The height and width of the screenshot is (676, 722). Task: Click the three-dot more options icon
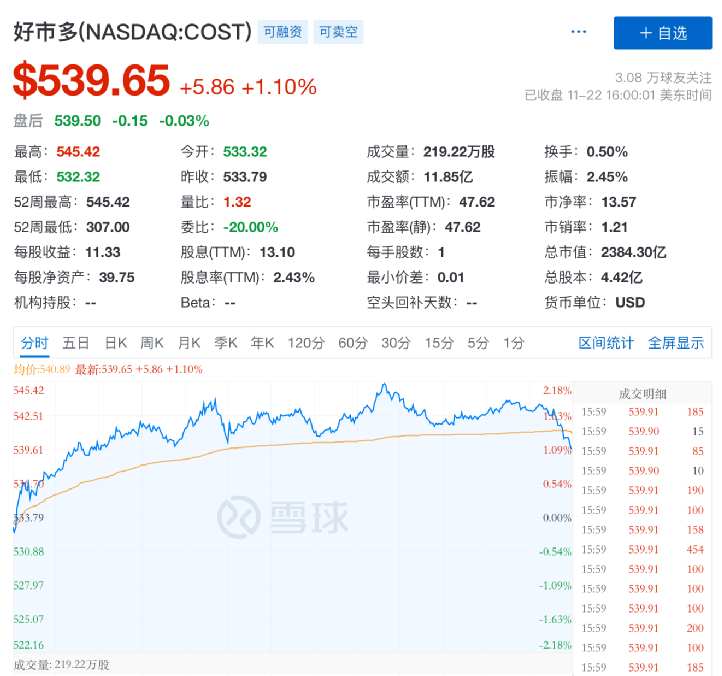click(x=579, y=32)
